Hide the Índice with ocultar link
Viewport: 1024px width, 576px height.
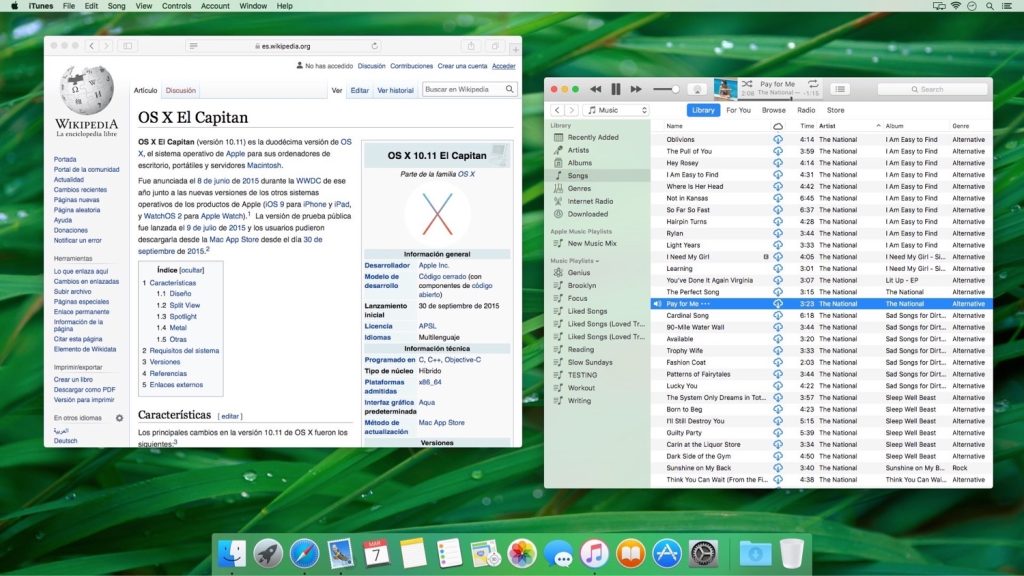tap(191, 270)
